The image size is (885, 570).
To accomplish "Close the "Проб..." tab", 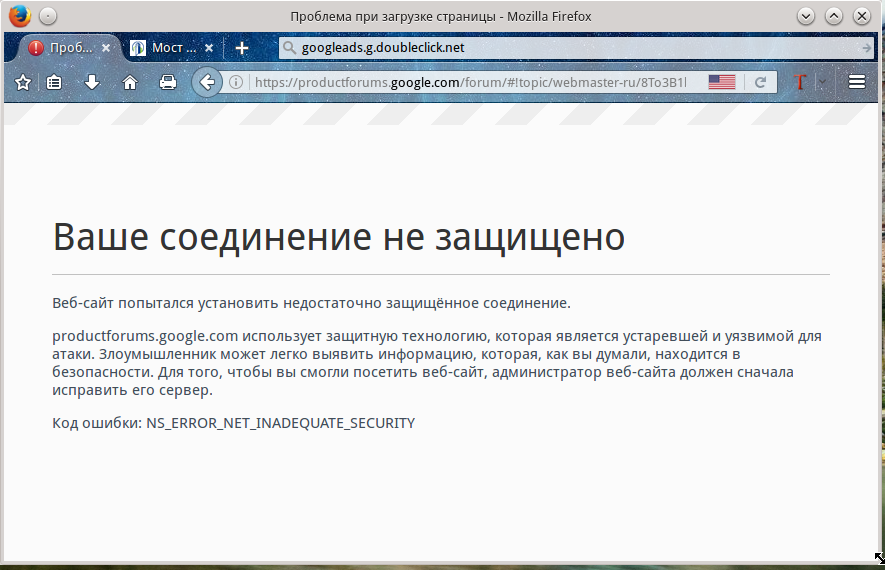I will pos(106,48).
